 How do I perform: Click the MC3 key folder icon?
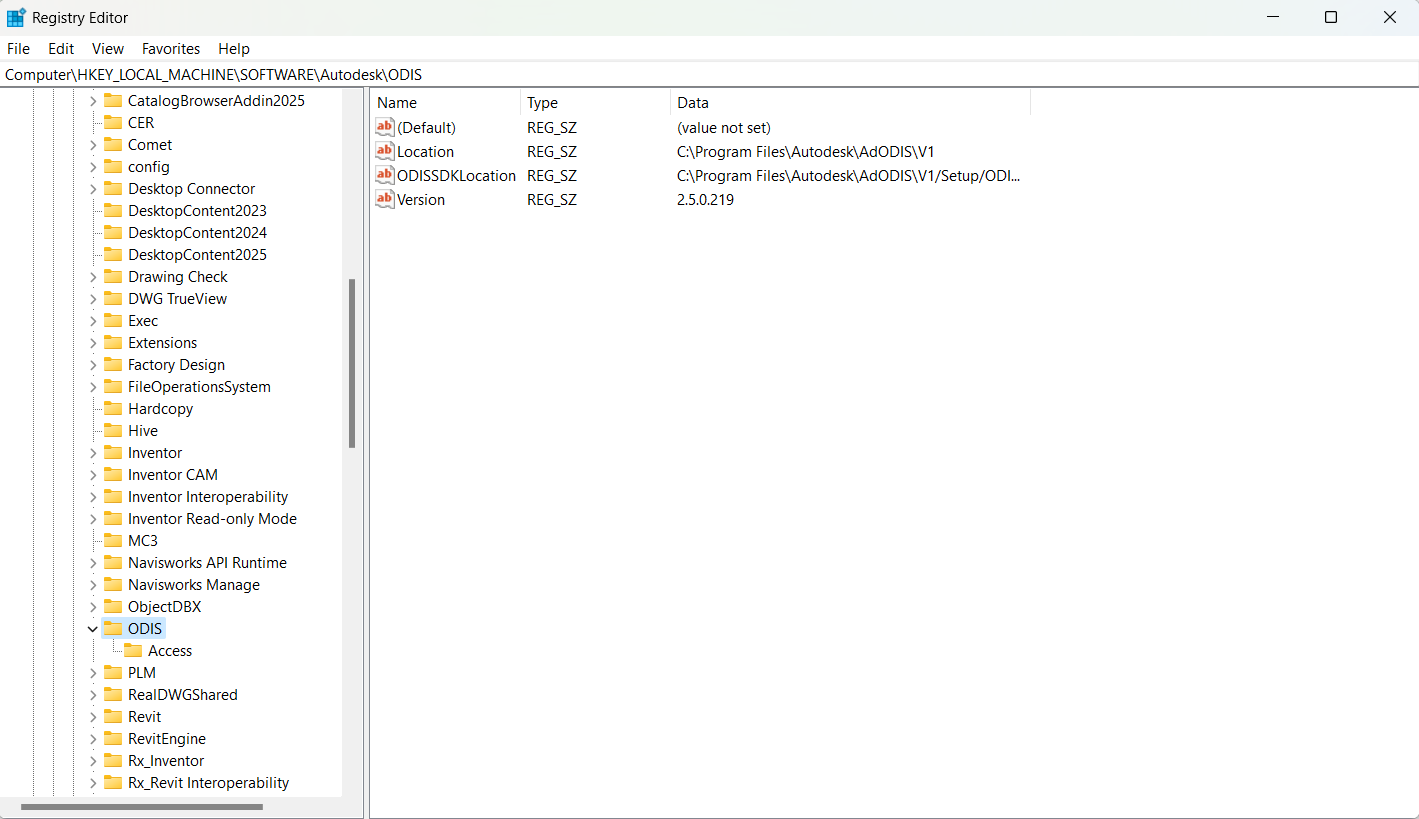[x=113, y=541]
